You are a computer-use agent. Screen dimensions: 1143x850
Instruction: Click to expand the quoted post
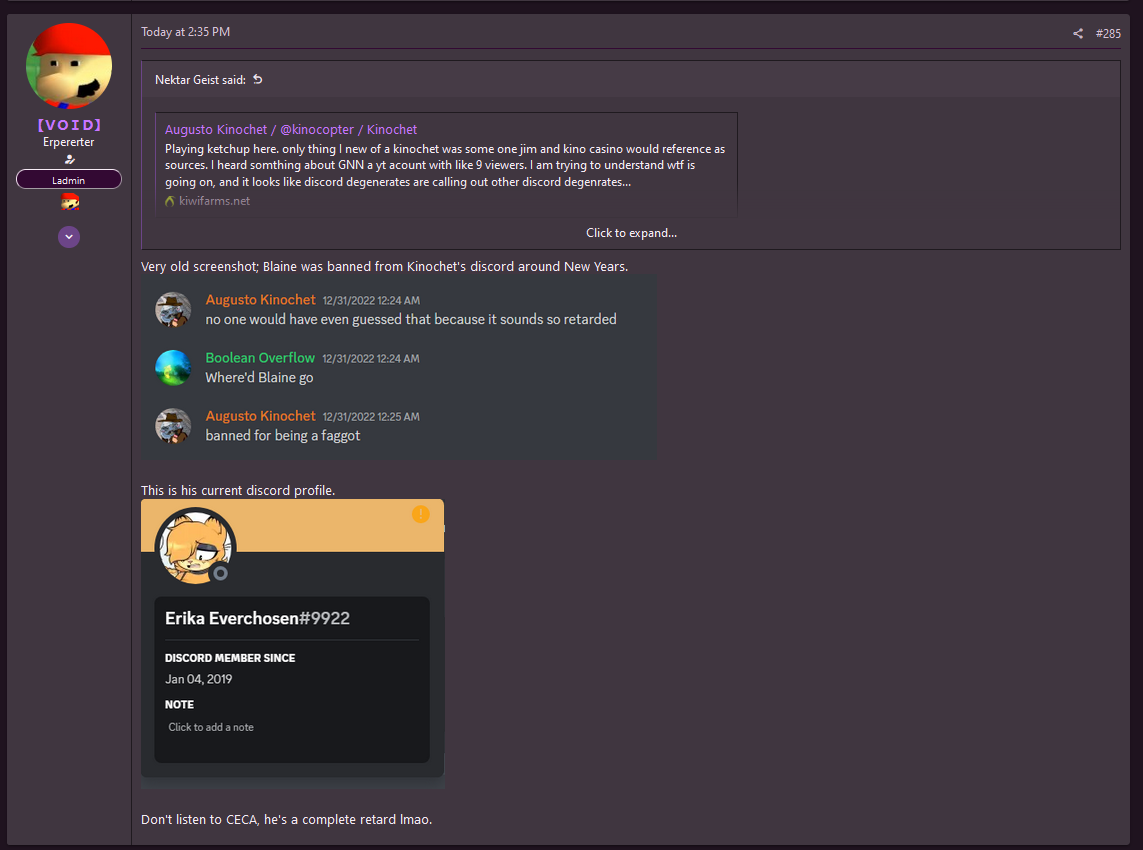click(x=631, y=233)
